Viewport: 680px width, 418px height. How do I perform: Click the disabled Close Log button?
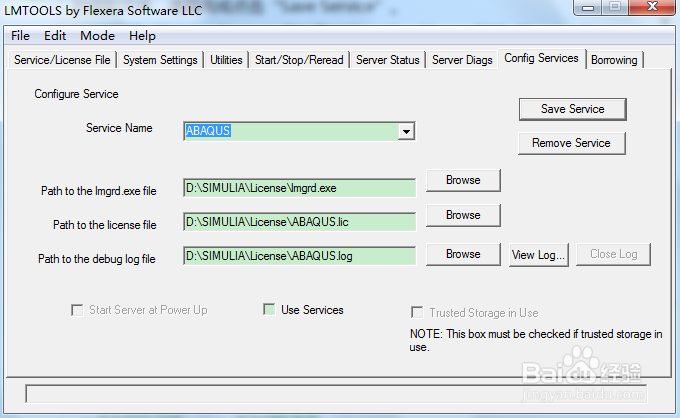pyautogui.click(x=613, y=254)
